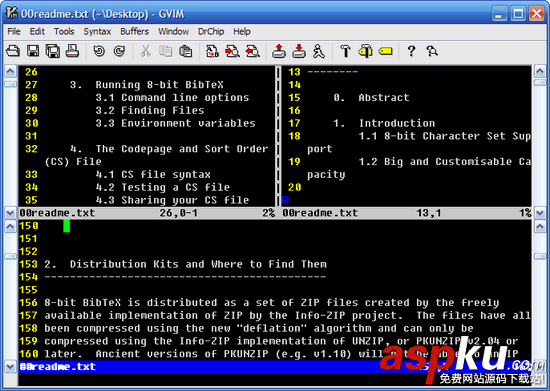
Task: Click the Find Previous toolbar icon
Action: pos(253,51)
